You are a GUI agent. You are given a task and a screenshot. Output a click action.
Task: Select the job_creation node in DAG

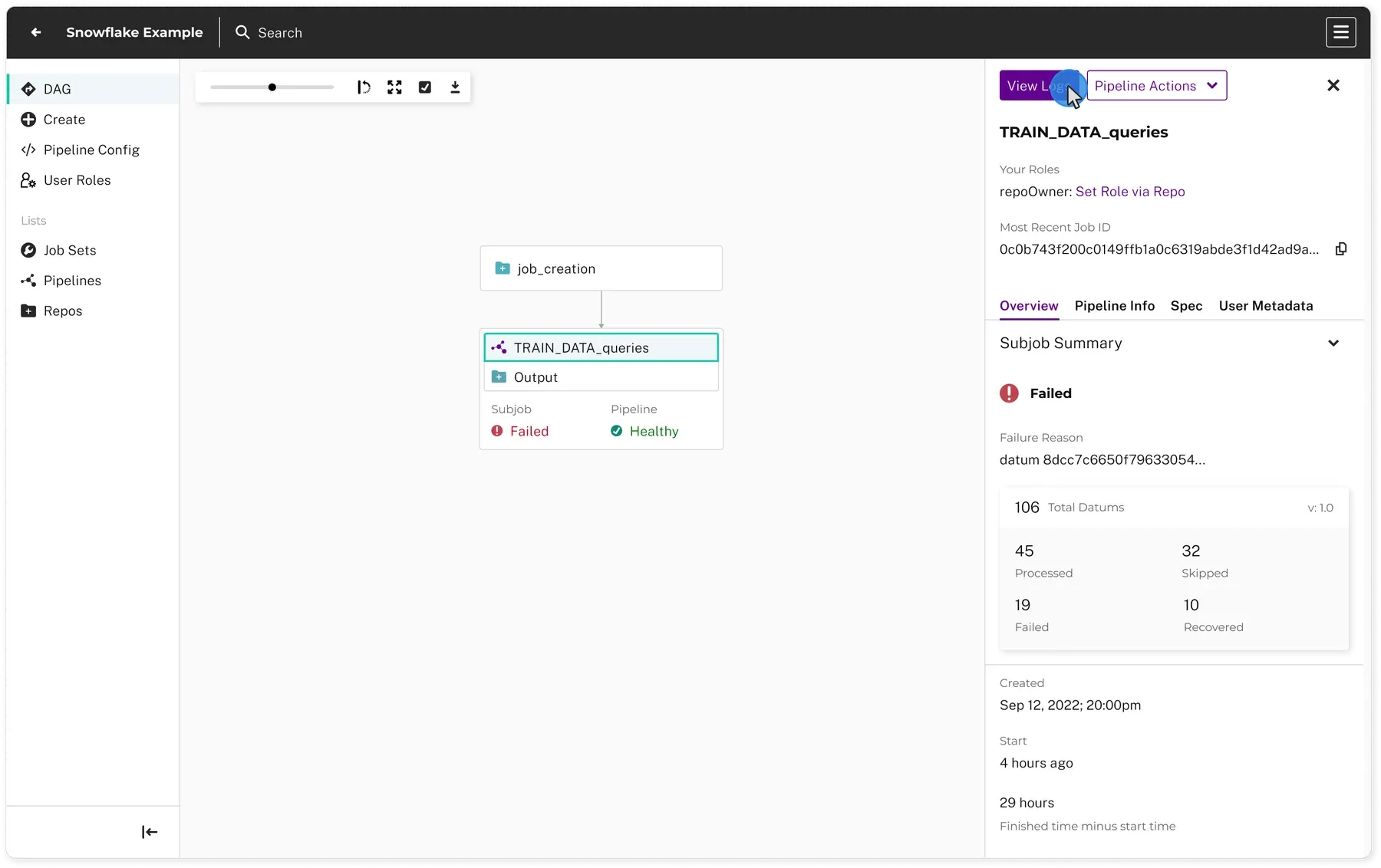[x=601, y=268]
